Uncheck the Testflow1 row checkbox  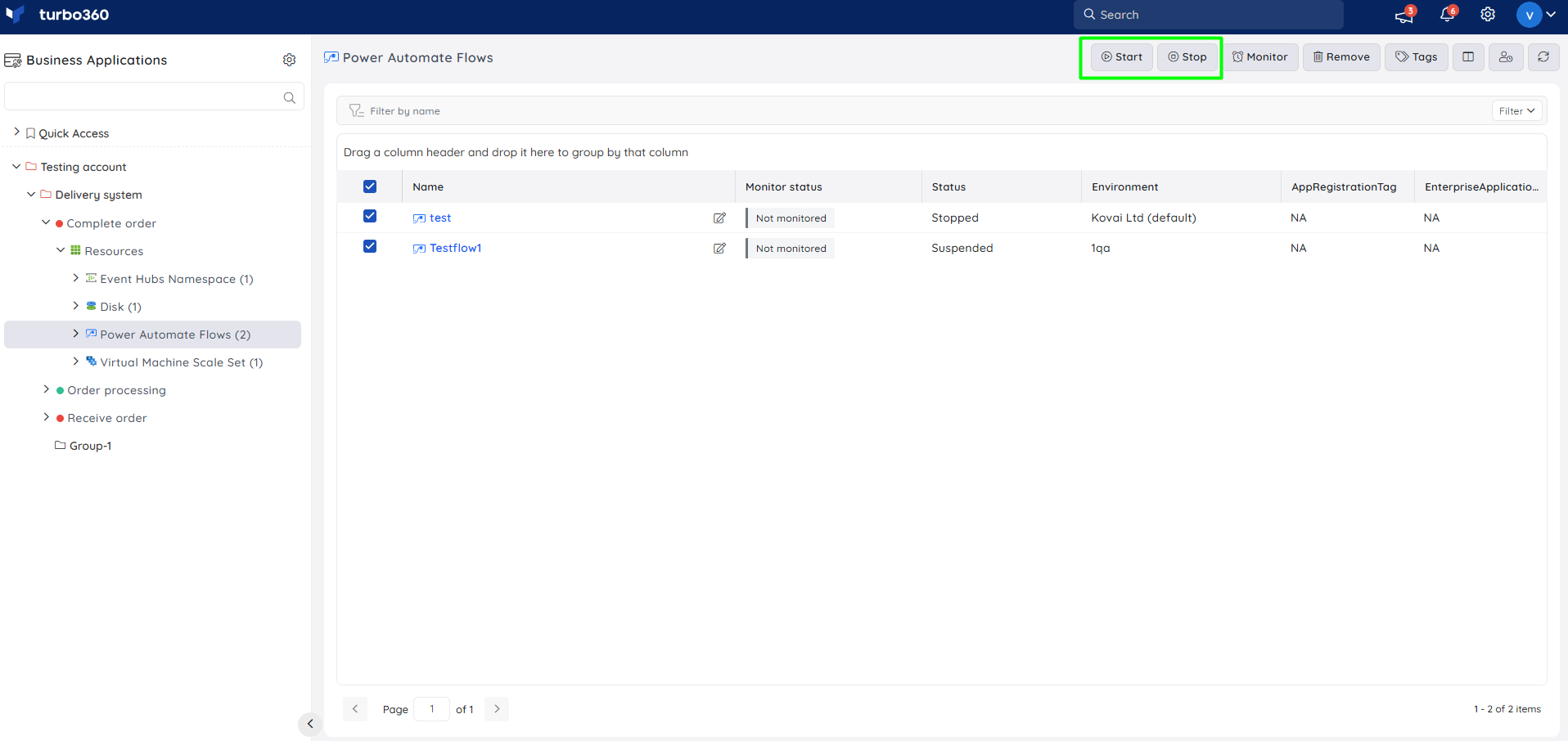pyautogui.click(x=370, y=246)
